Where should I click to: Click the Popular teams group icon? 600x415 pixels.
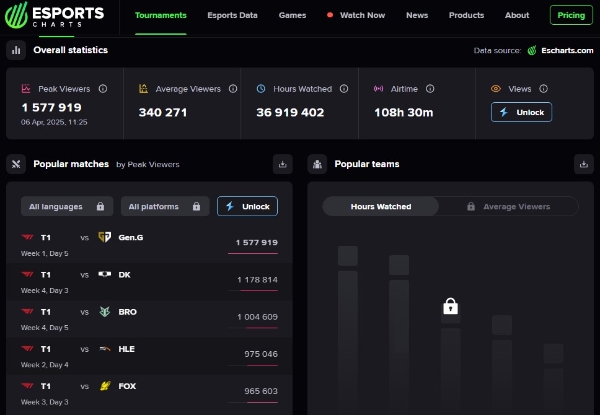pos(317,164)
